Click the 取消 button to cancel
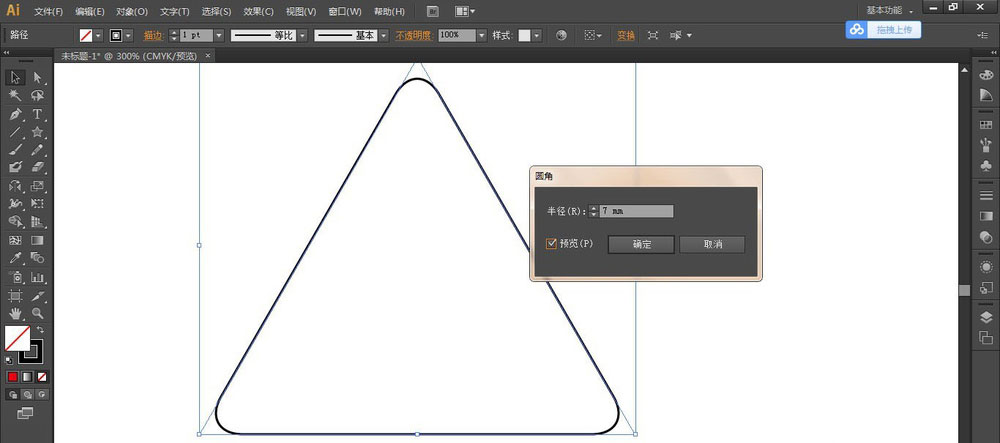The width and height of the screenshot is (1000, 443). point(712,244)
